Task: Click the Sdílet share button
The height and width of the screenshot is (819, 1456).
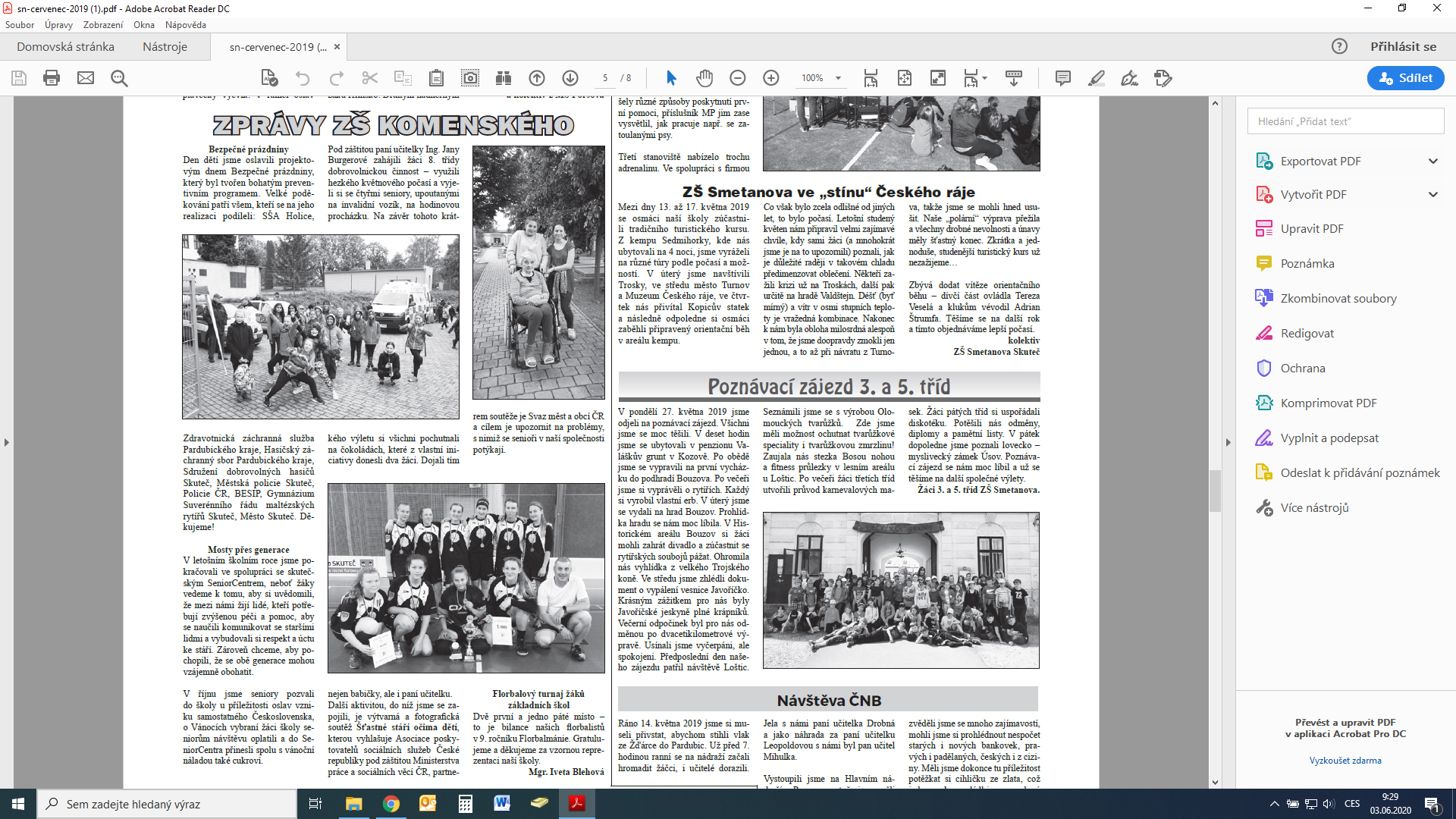Action: tap(1405, 77)
